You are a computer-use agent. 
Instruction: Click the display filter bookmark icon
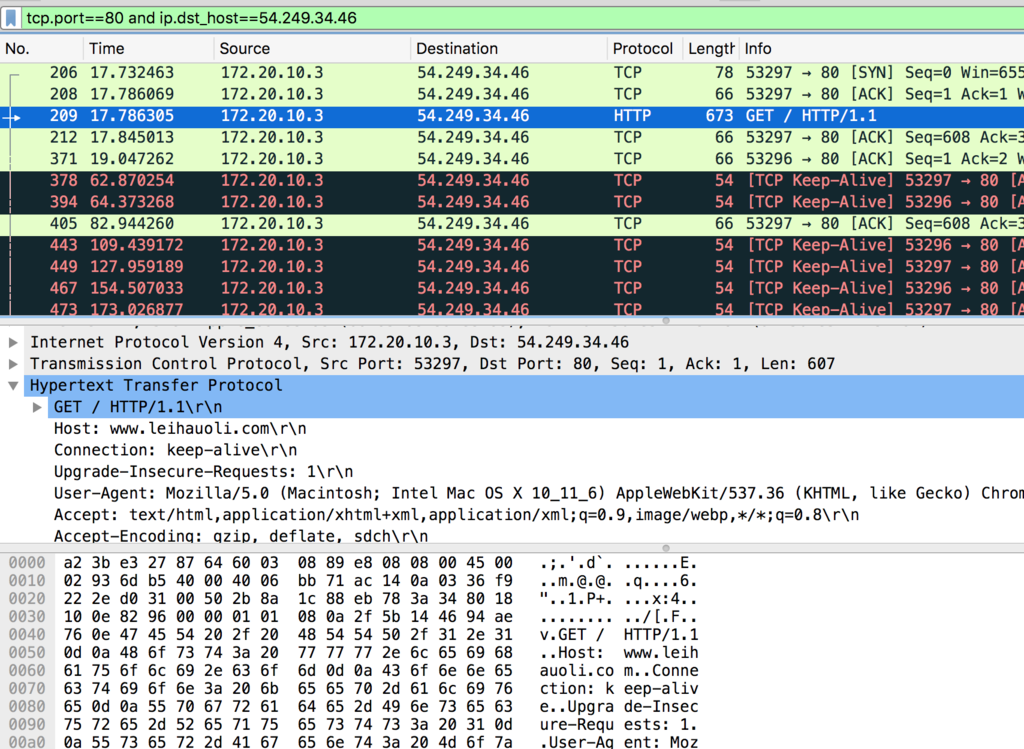pos(11,18)
